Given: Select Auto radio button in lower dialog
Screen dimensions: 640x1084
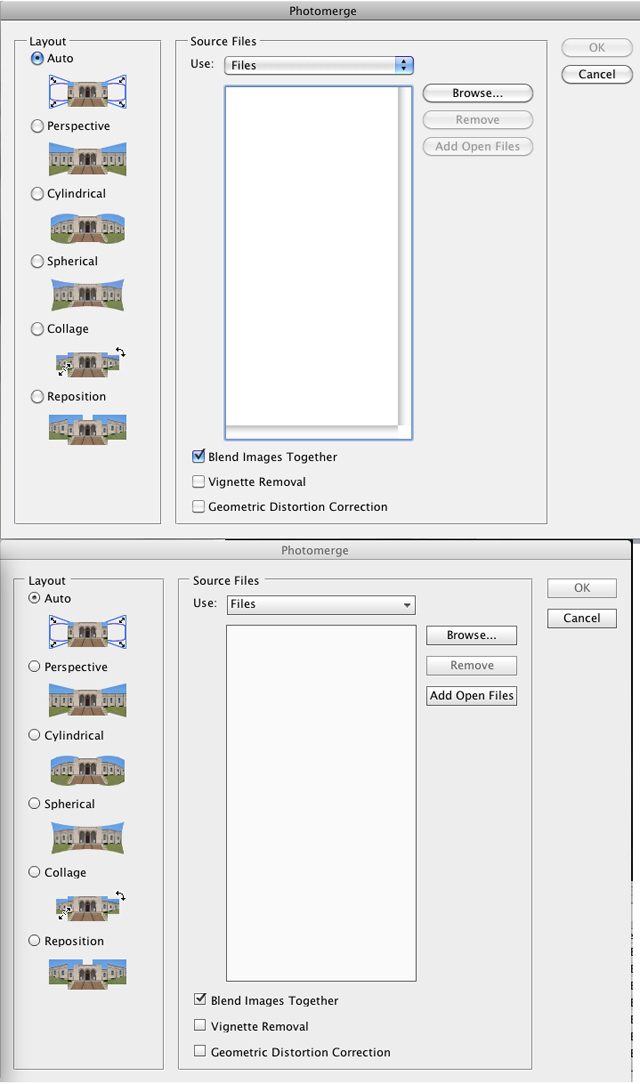Looking at the screenshot, I should (x=34, y=598).
